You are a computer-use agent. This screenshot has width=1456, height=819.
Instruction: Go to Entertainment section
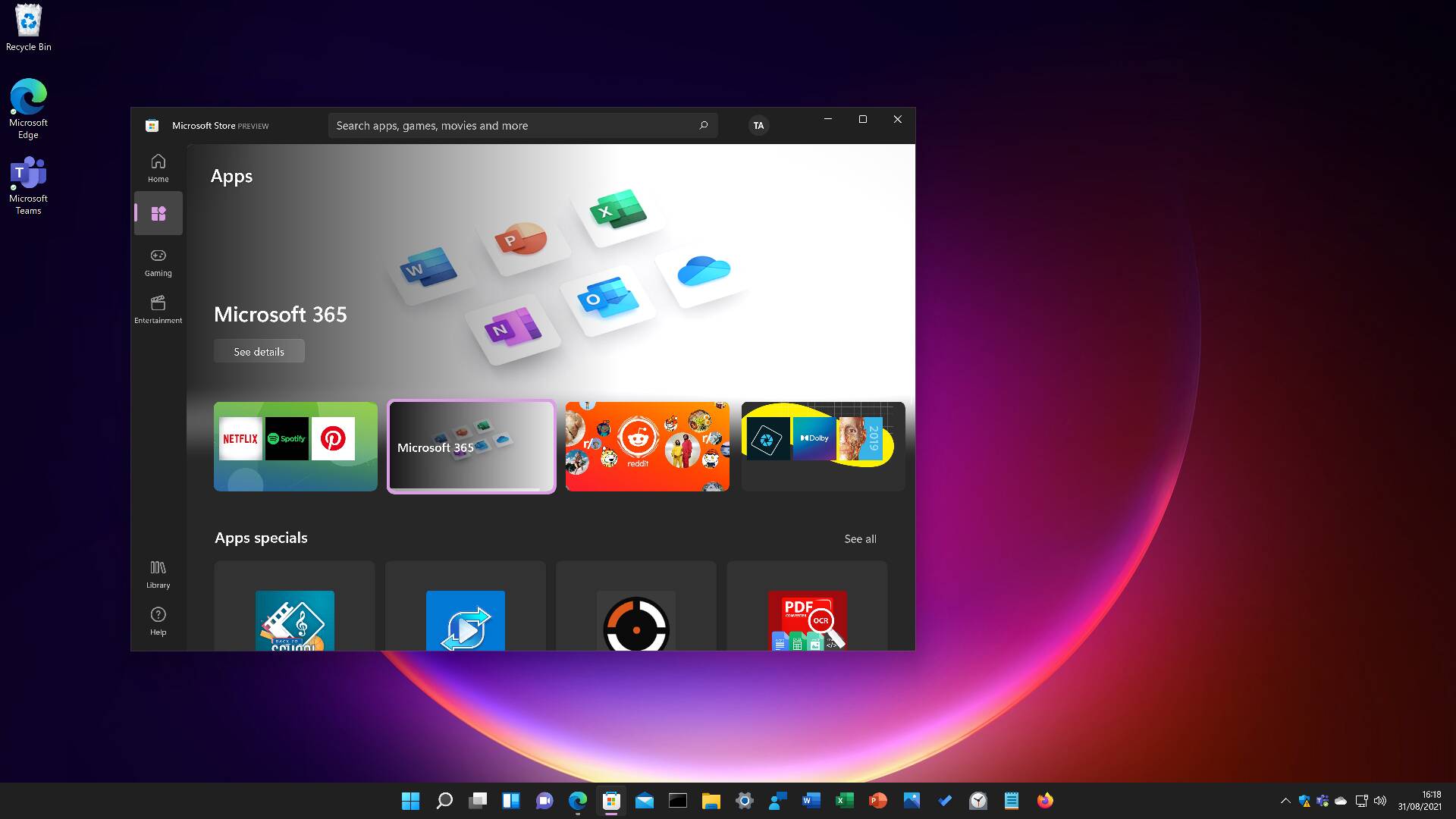pyautogui.click(x=158, y=309)
